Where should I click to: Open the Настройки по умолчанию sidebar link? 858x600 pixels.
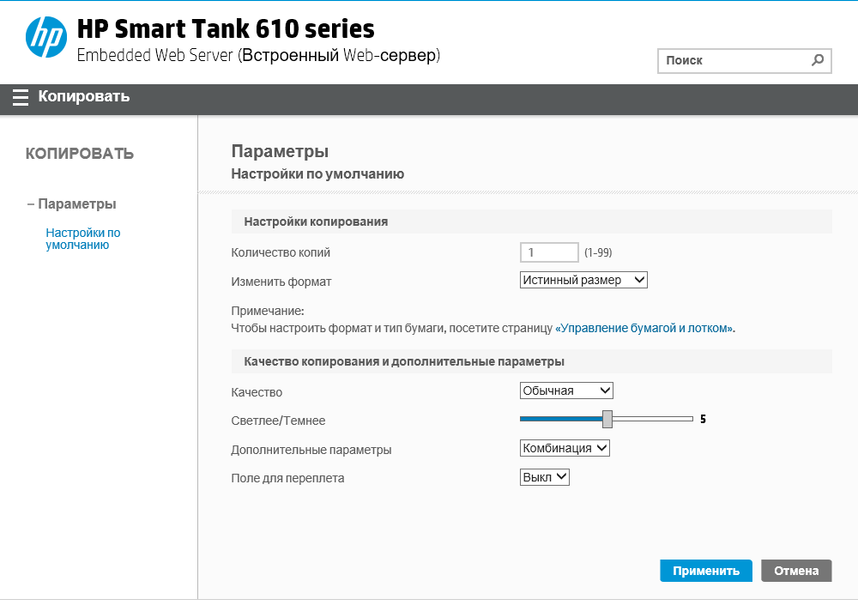[83, 238]
